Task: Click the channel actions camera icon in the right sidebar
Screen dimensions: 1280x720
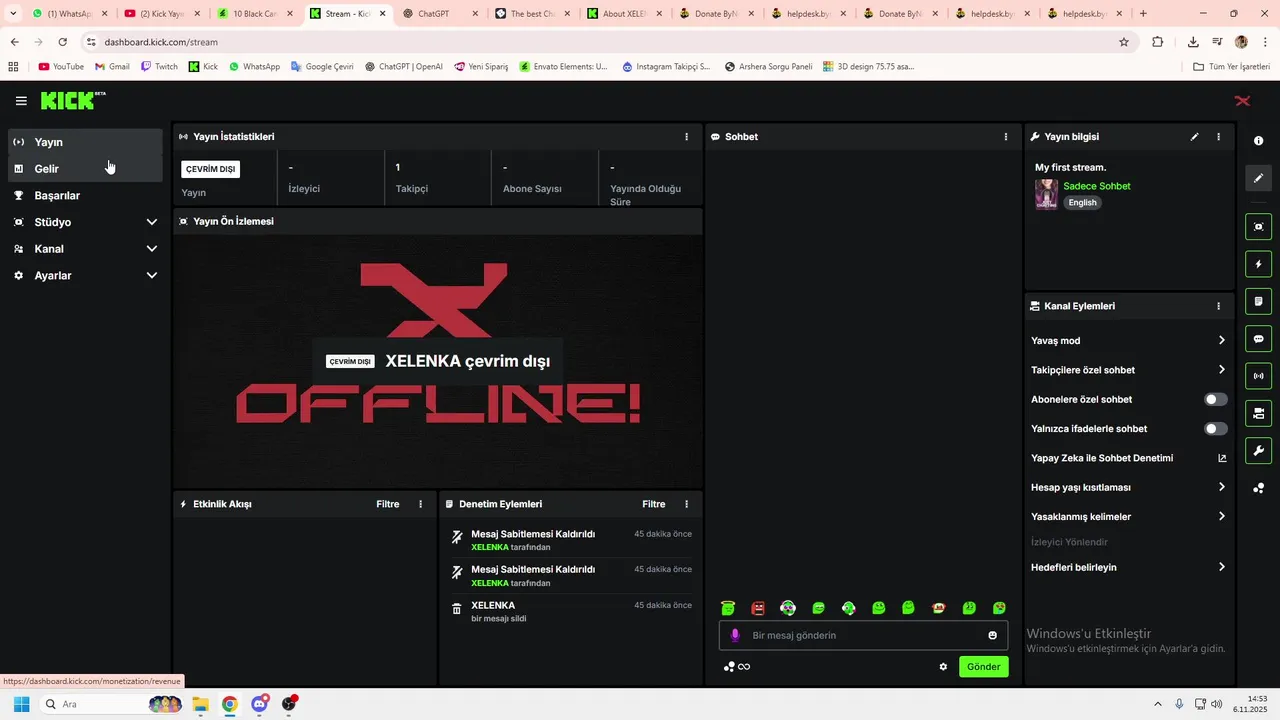Action: (1258, 413)
